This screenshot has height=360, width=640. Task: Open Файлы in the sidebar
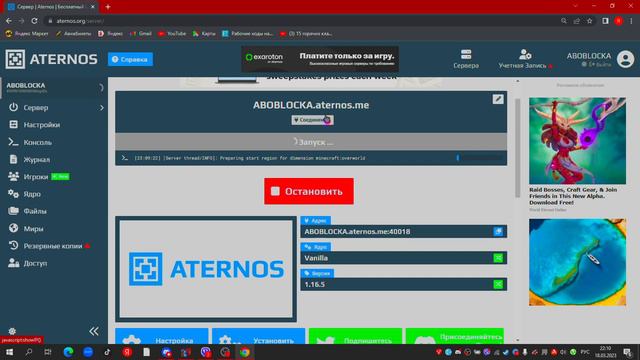tap(35, 211)
